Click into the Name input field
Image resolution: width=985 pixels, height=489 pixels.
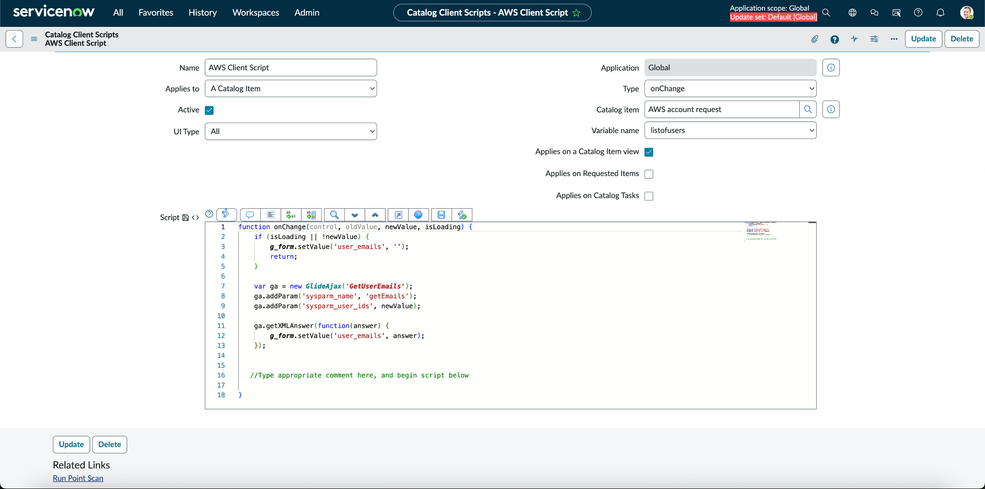(291, 68)
